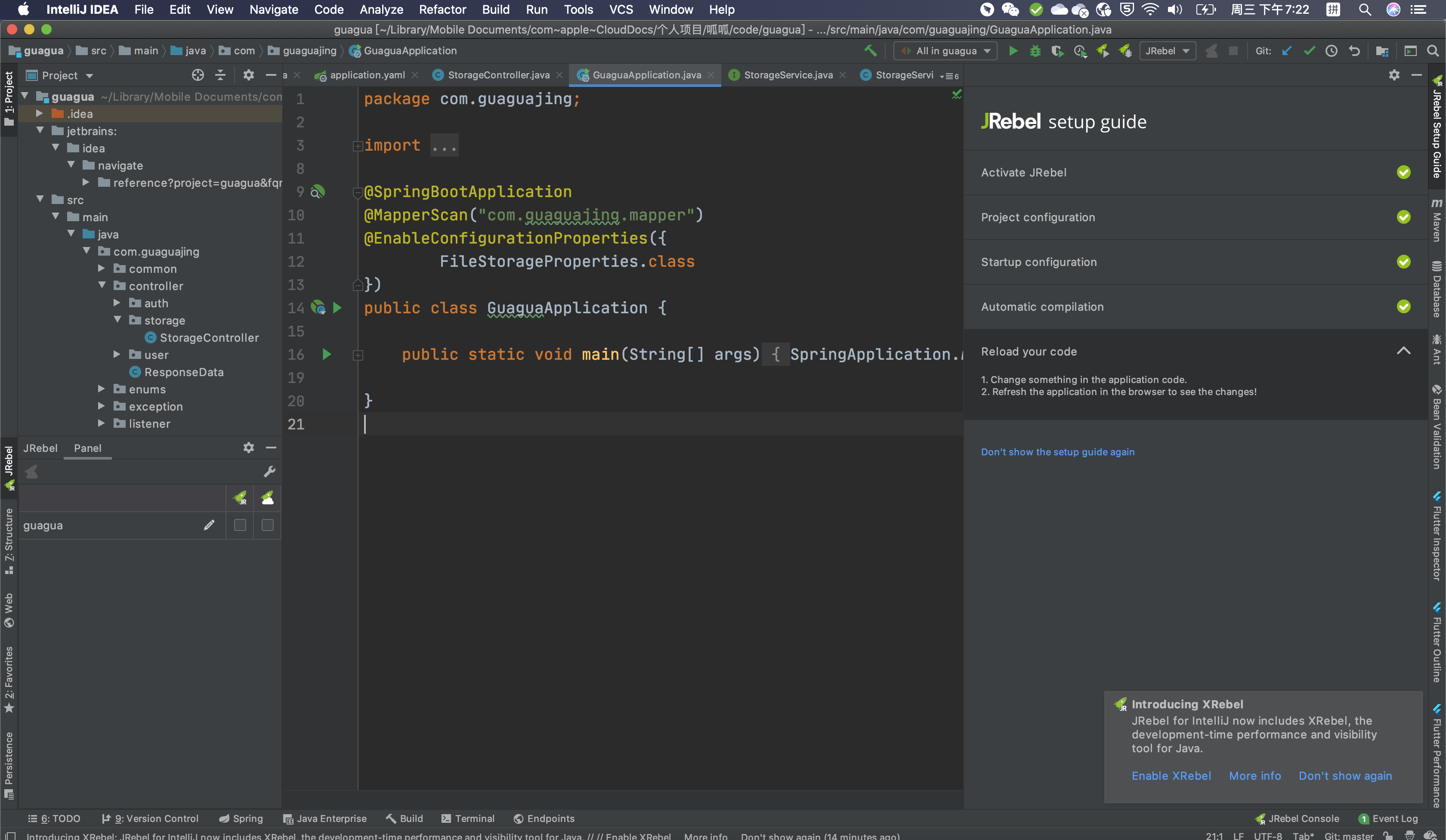This screenshot has height=840, width=1446.
Task: Switch to the StorageController.java tab
Action: click(497, 75)
